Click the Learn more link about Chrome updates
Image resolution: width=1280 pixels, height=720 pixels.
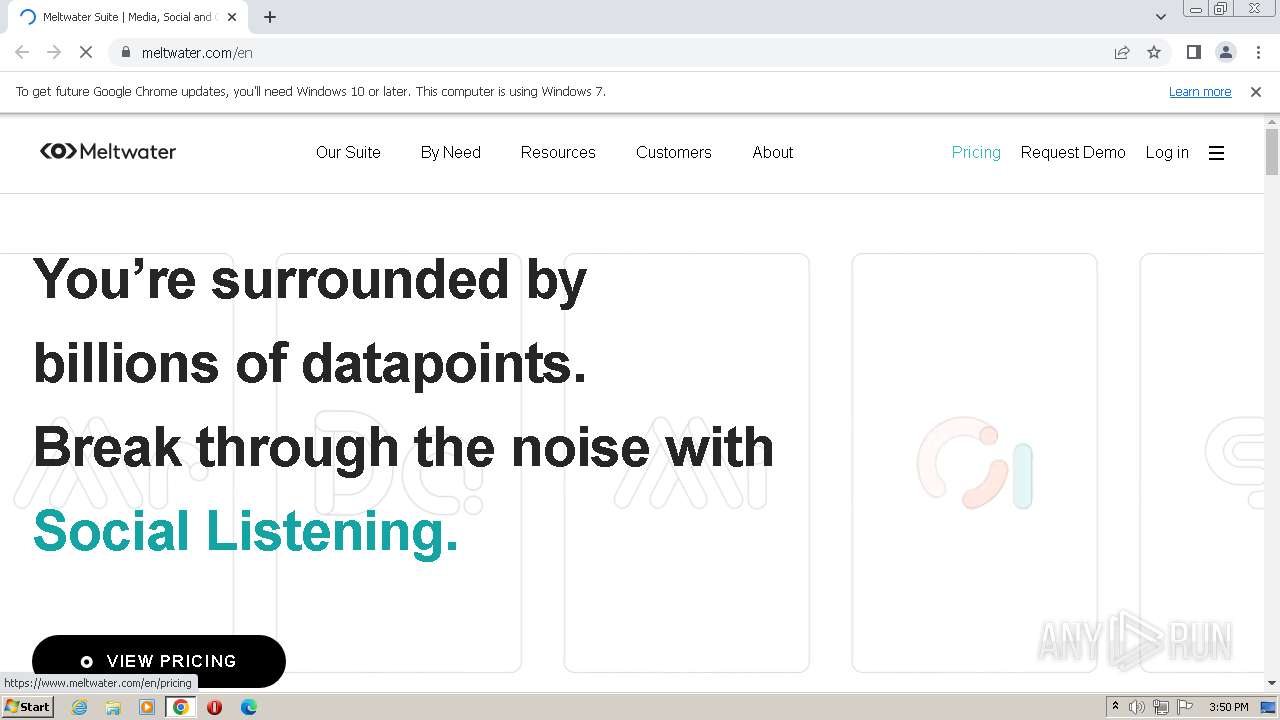[1200, 91]
